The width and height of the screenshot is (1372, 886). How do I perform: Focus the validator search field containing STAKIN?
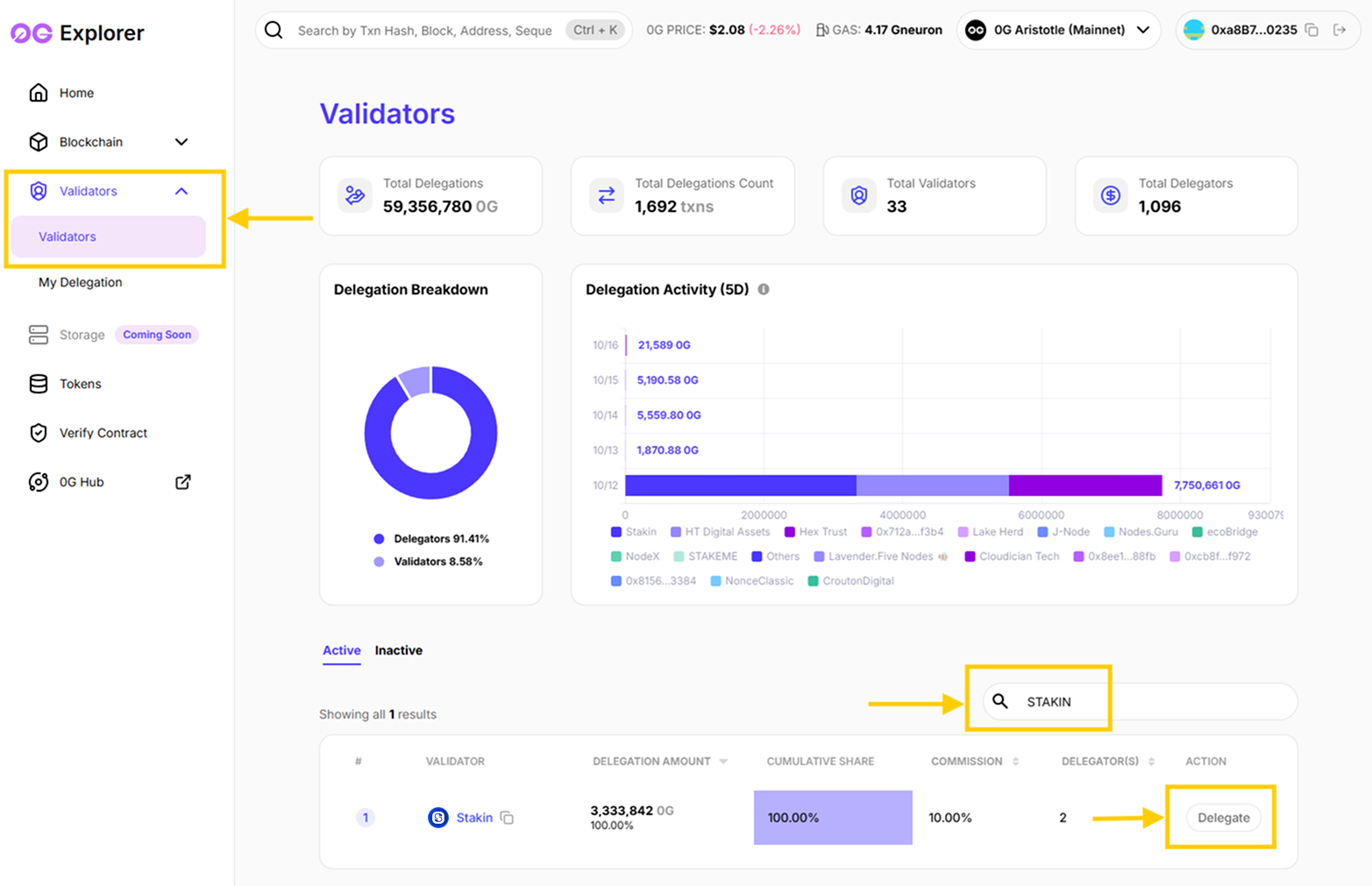click(1140, 702)
